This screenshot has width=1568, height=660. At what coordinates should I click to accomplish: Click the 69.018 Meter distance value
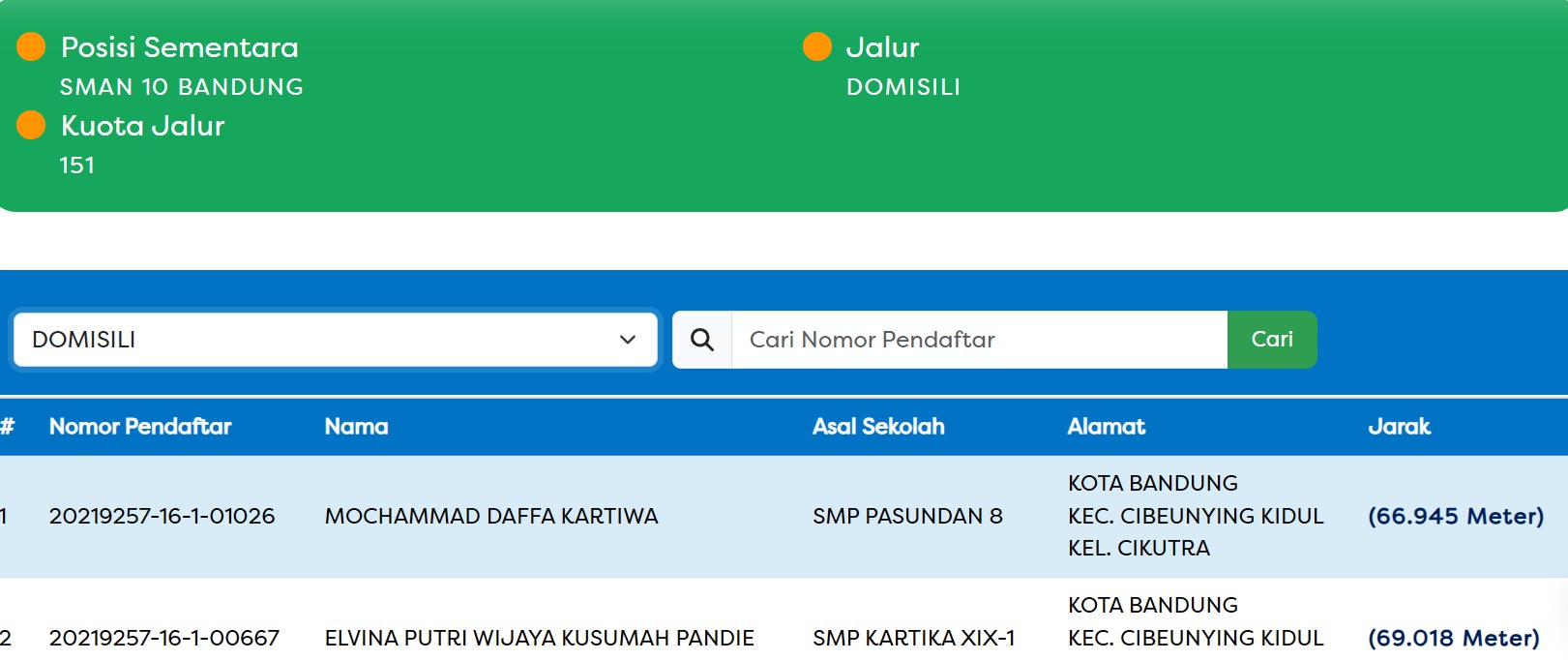tap(1453, 639)
